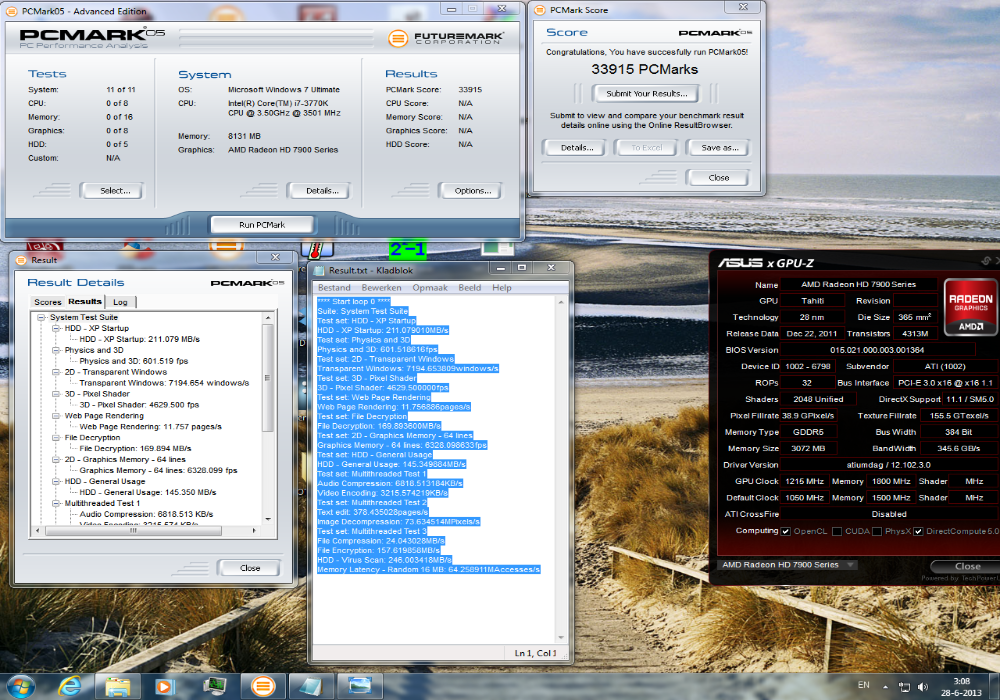
Task: Click the Notepad Result.txt title icon
Action: click(318, 270)
